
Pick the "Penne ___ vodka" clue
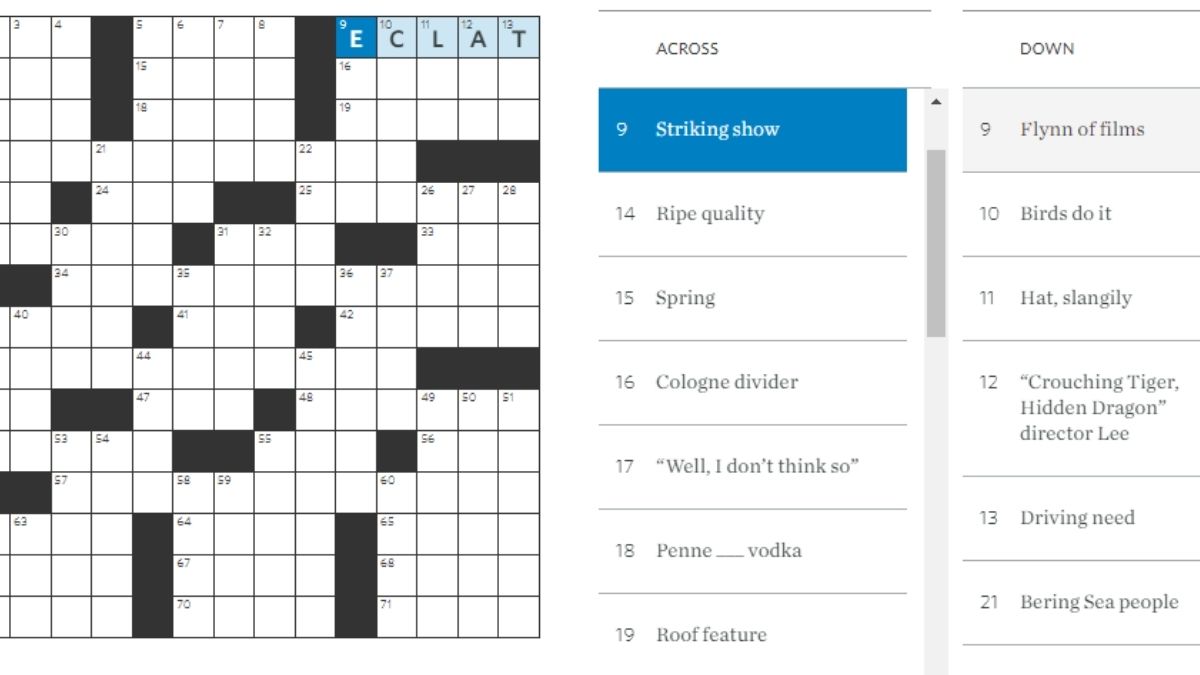click(x=752, y=551)
